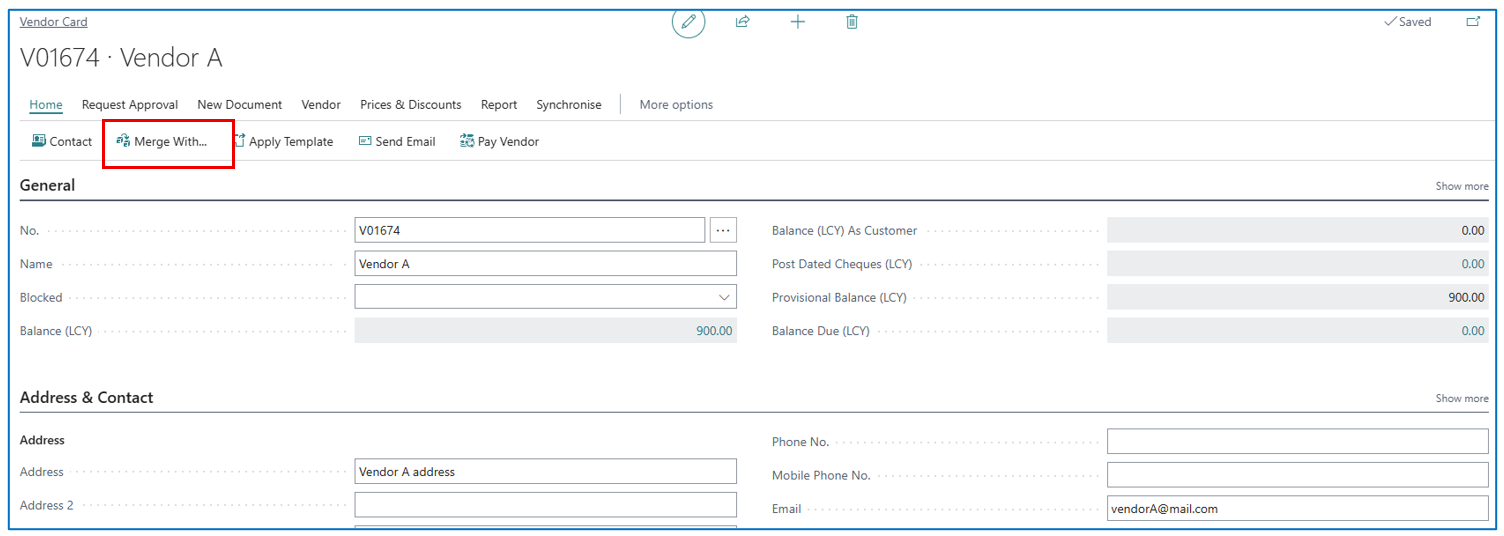Click the pencil edit icon
Image resolution: width=1504 pixels, height=536 pixels.
point(688,22)
